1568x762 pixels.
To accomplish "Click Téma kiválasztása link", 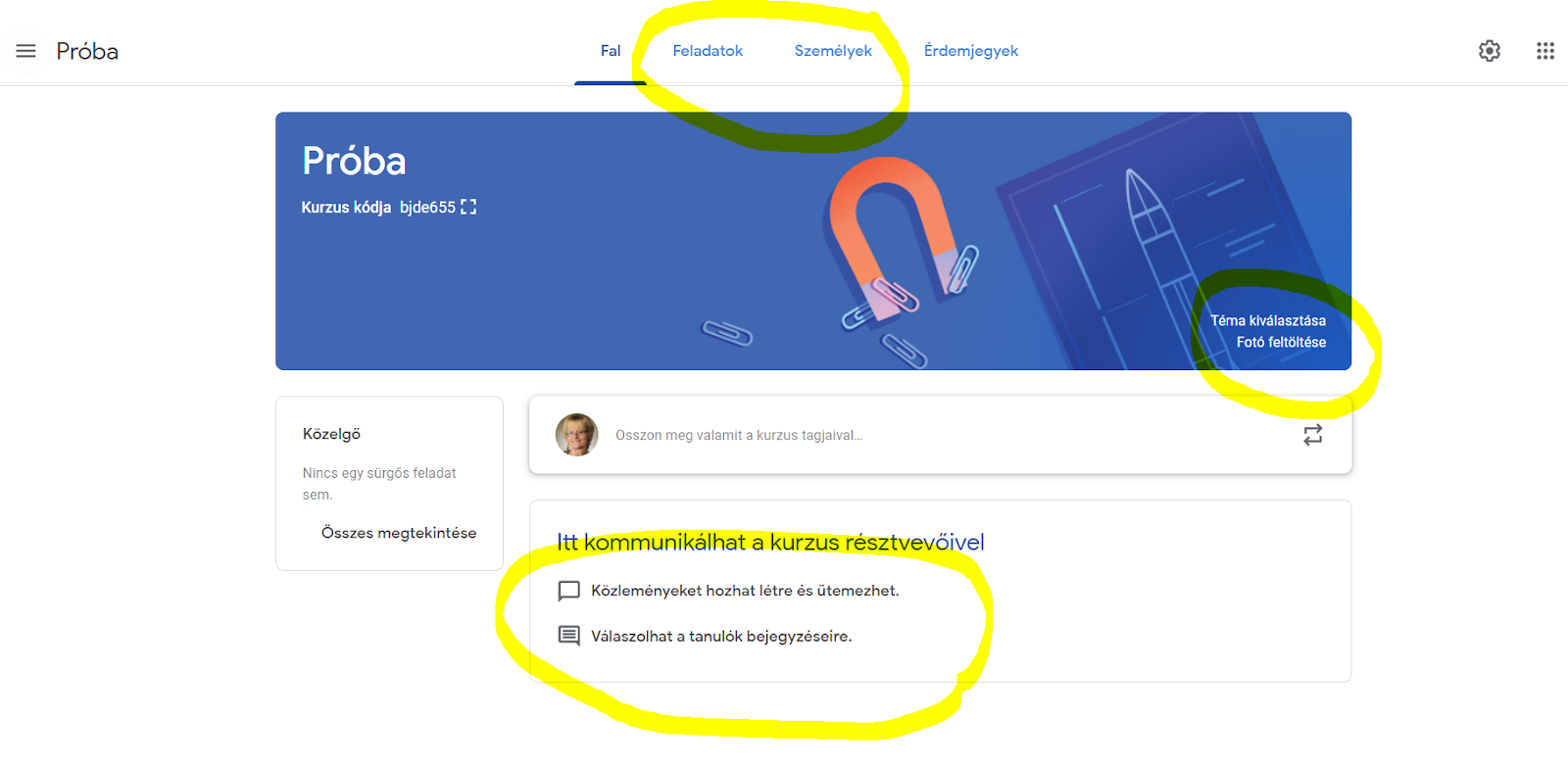I will coord(1268,320).
